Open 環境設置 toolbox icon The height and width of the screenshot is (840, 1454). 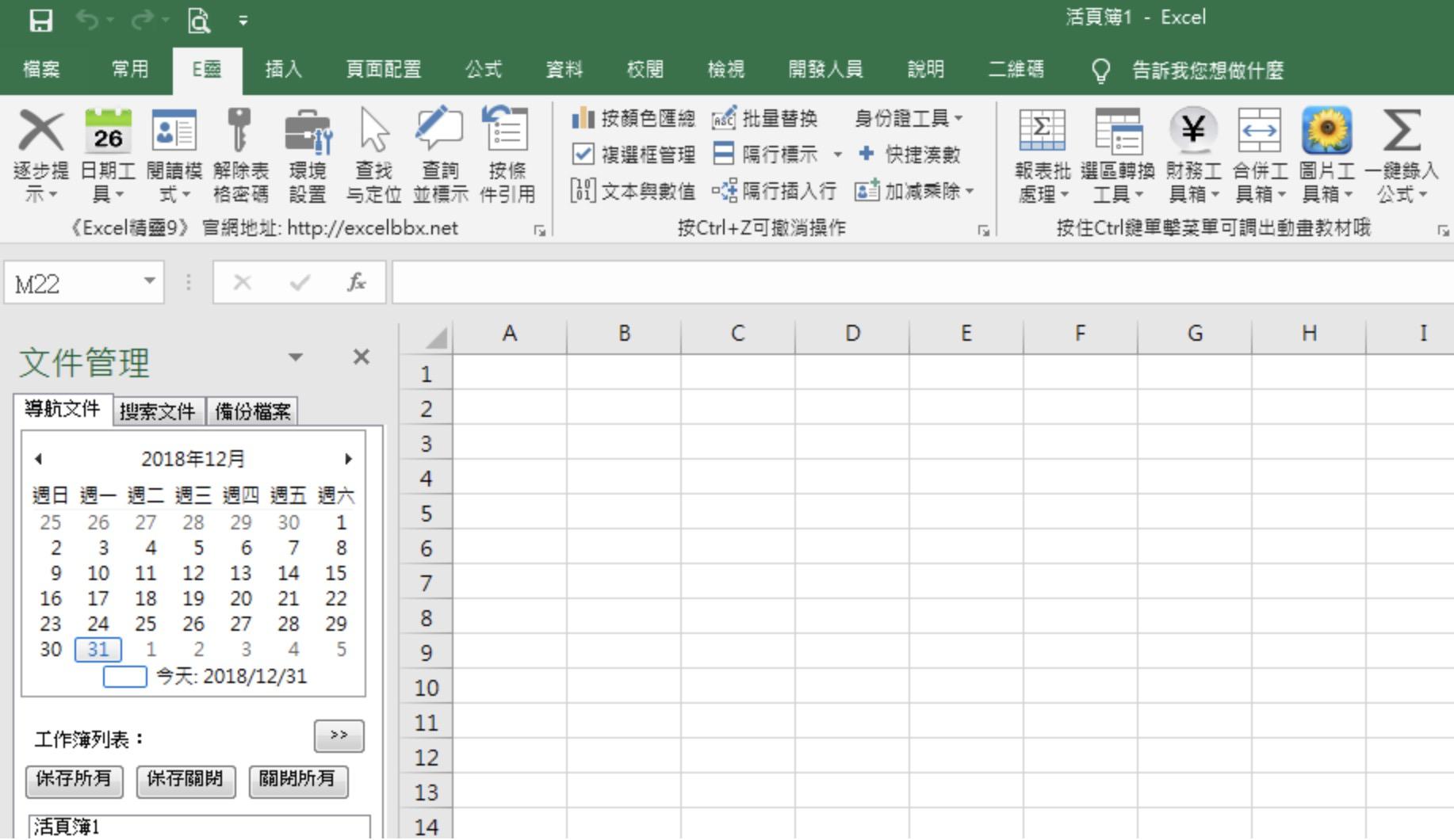pos(308,132)
